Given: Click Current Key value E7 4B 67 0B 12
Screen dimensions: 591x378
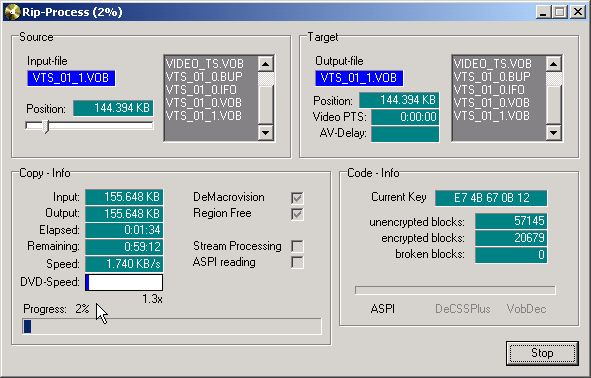Looking at the screenshot, I should point(491,198).
